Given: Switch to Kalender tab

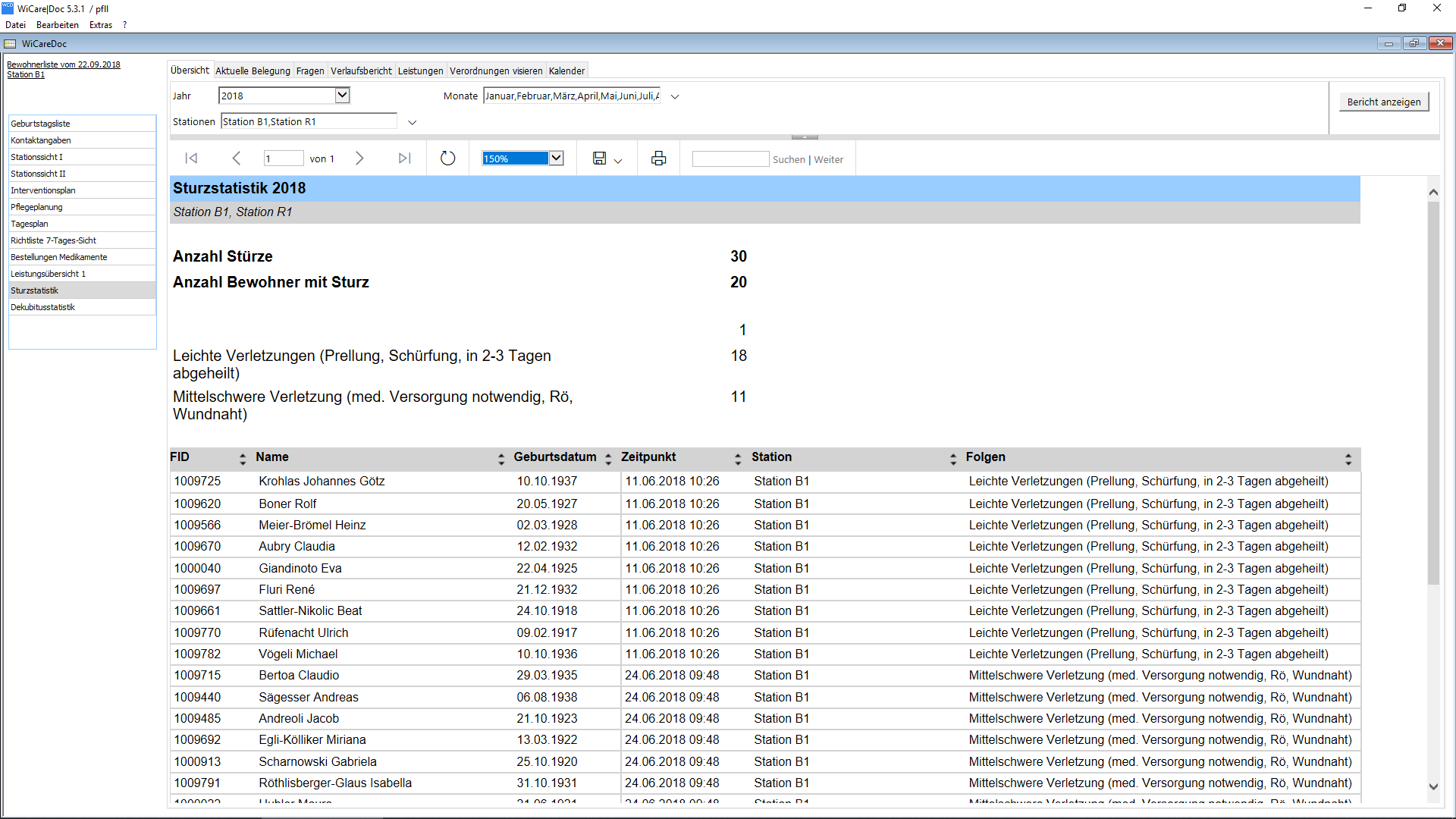Looking at the screenshot, I should [x=566, y=71].
